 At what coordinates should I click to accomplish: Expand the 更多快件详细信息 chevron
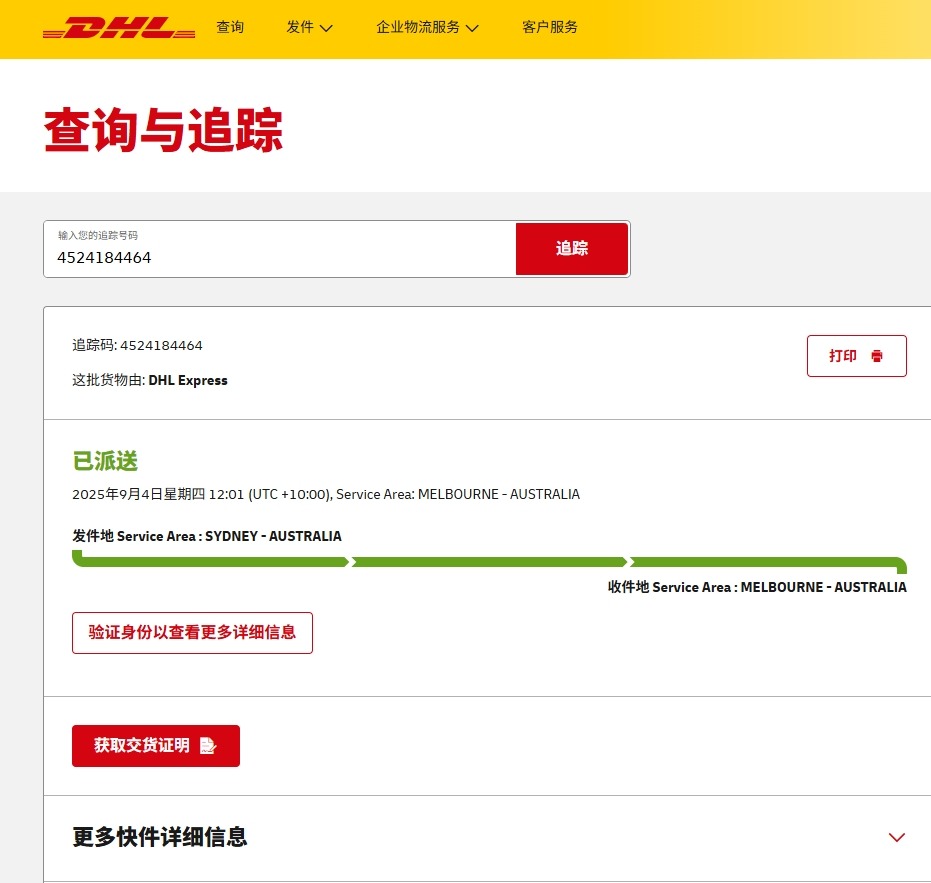pos(897,837)
